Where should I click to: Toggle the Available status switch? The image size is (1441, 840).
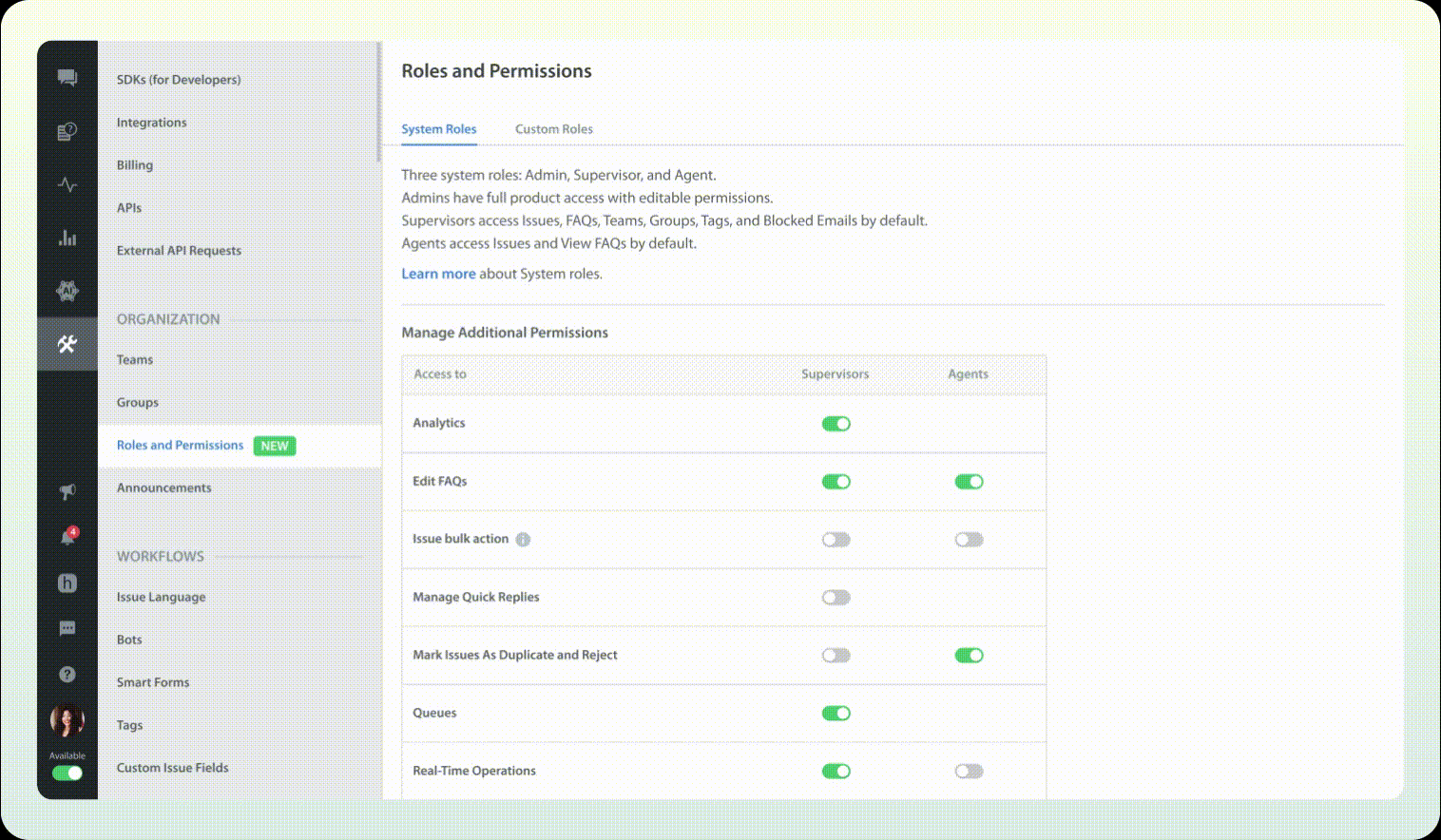(x=67, y=773)
